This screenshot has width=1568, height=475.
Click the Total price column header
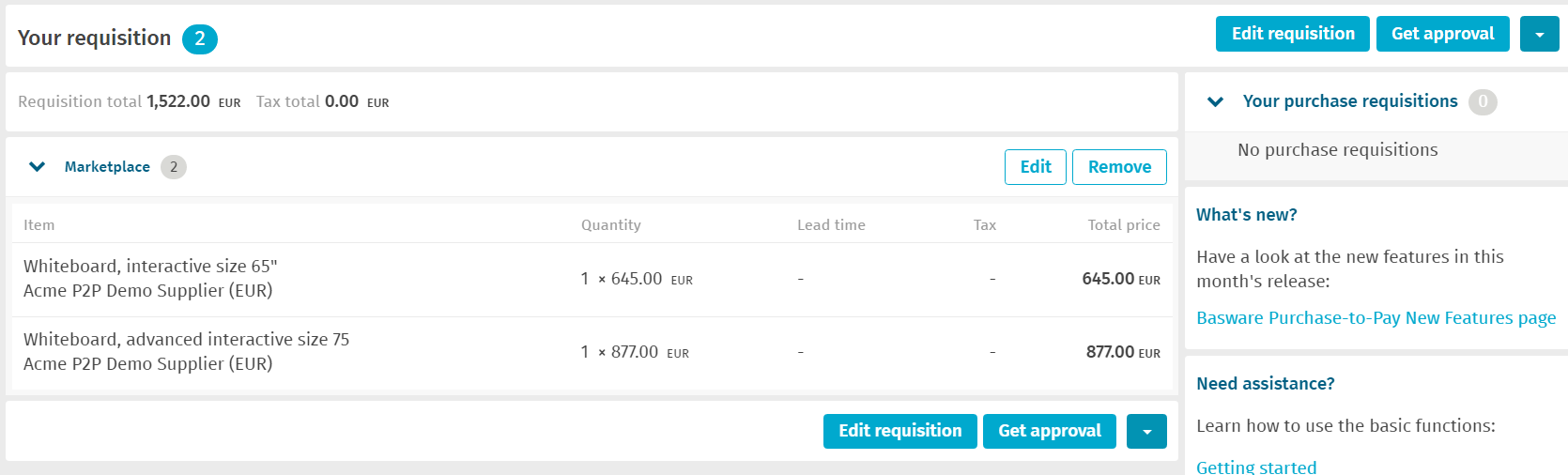click(1124, 225)
